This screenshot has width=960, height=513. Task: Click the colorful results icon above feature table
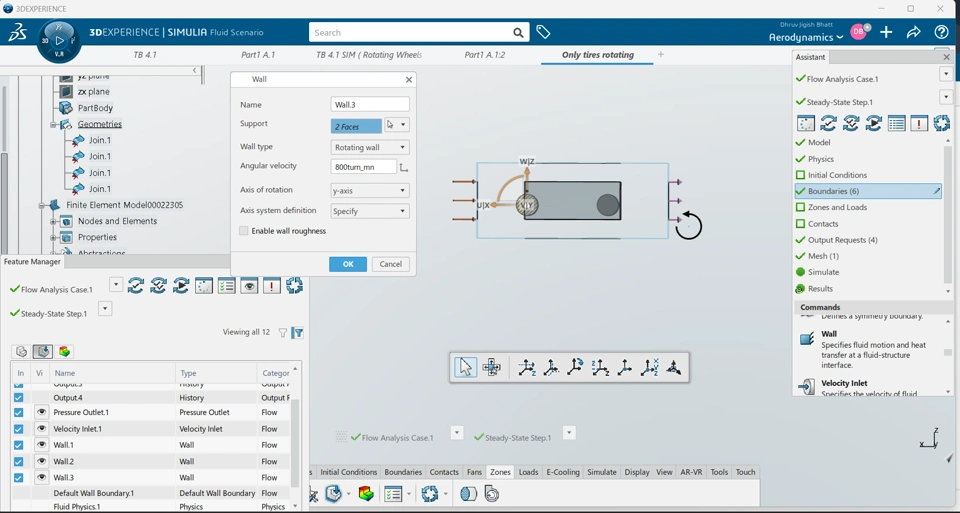64,351
